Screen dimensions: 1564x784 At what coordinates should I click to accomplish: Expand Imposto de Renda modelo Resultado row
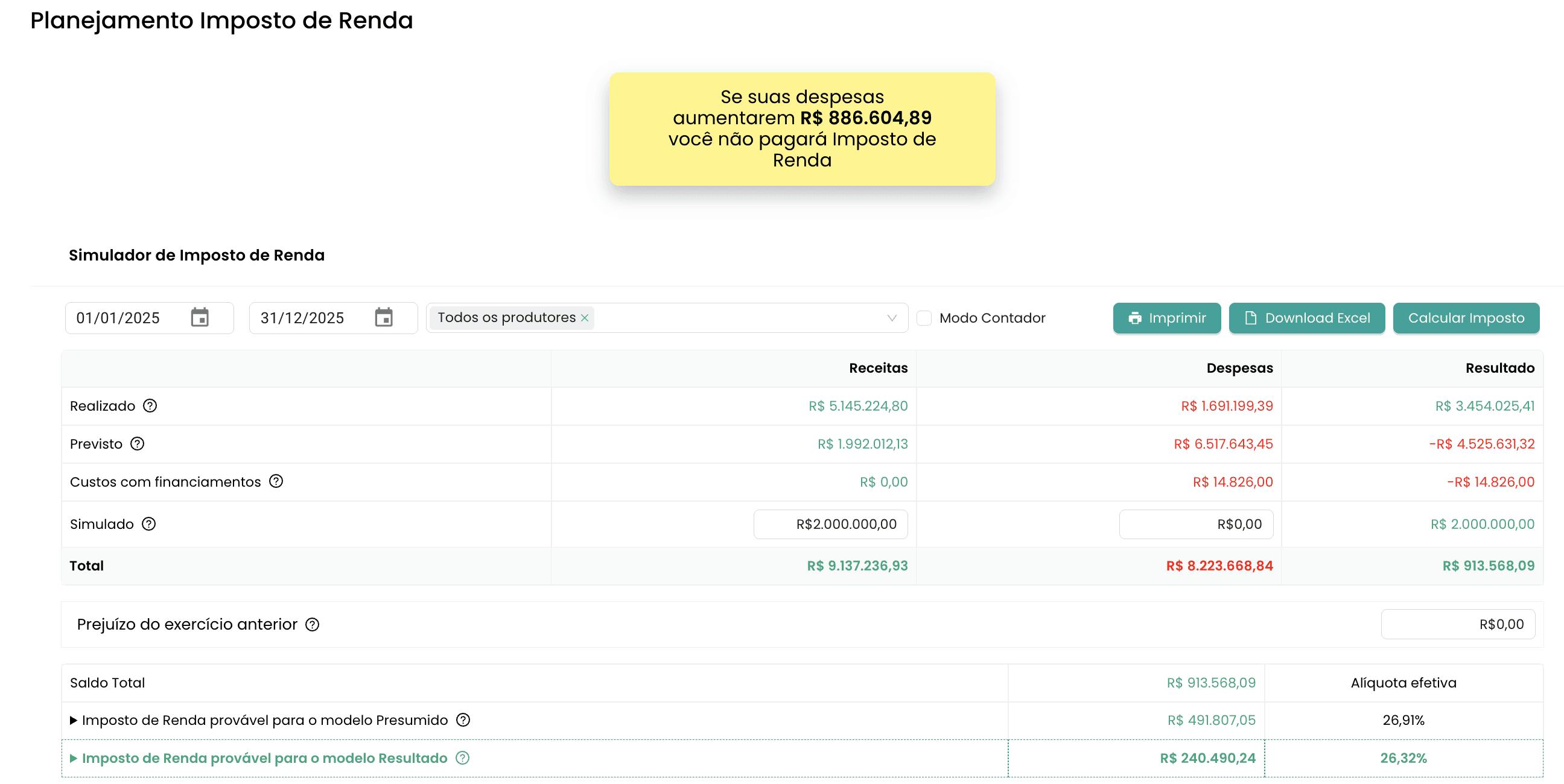(74, 758)
